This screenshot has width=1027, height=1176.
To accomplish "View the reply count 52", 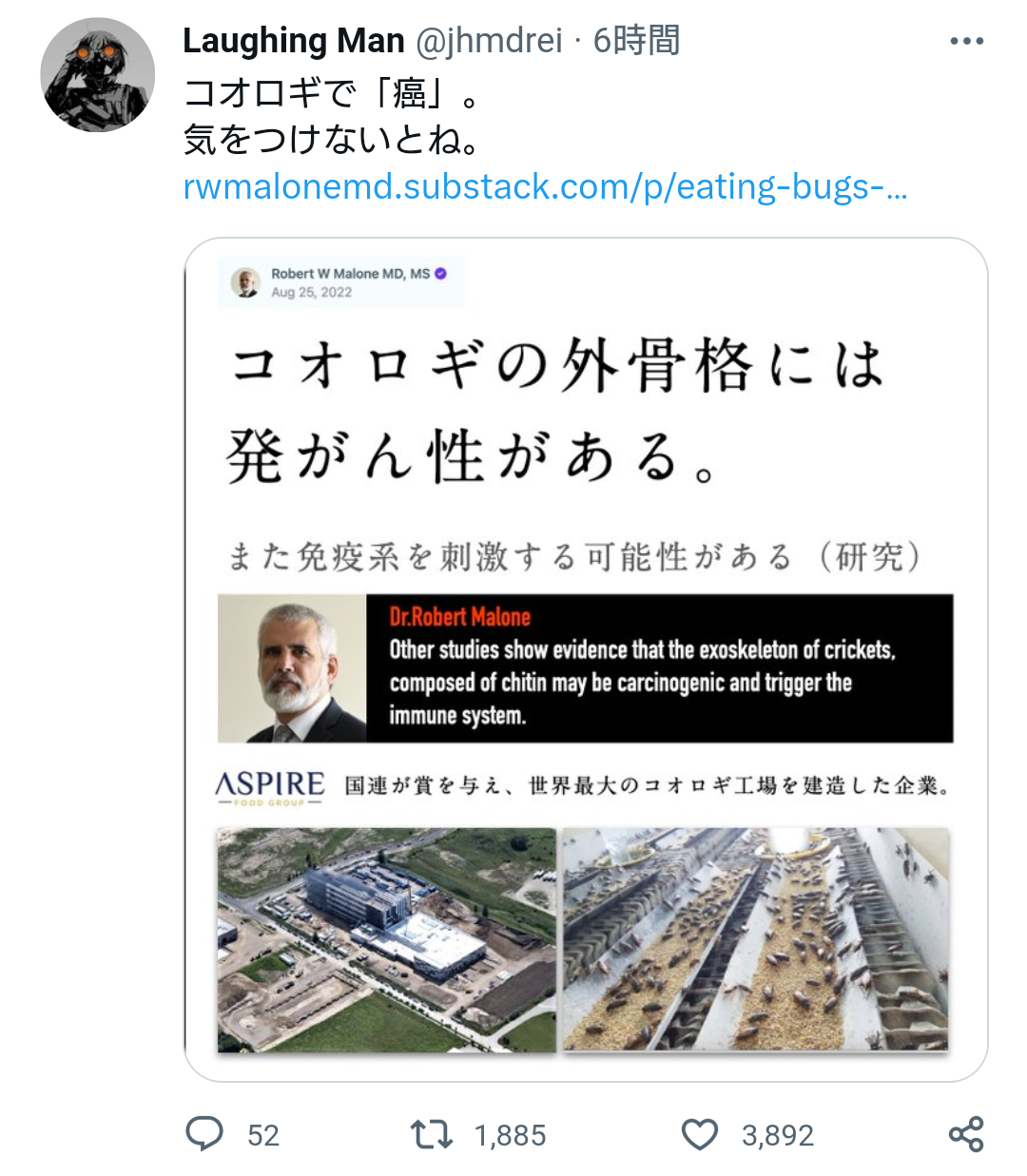I will click(x=263, y=1135).
